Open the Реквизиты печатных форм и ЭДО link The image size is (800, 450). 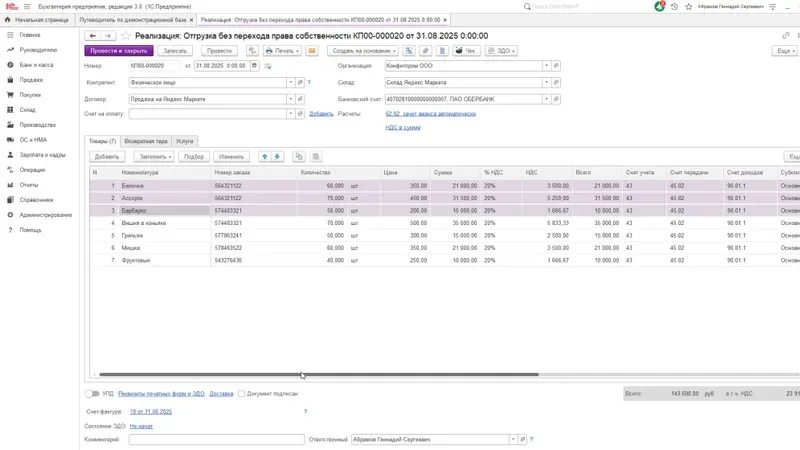(x=161, y=393)
